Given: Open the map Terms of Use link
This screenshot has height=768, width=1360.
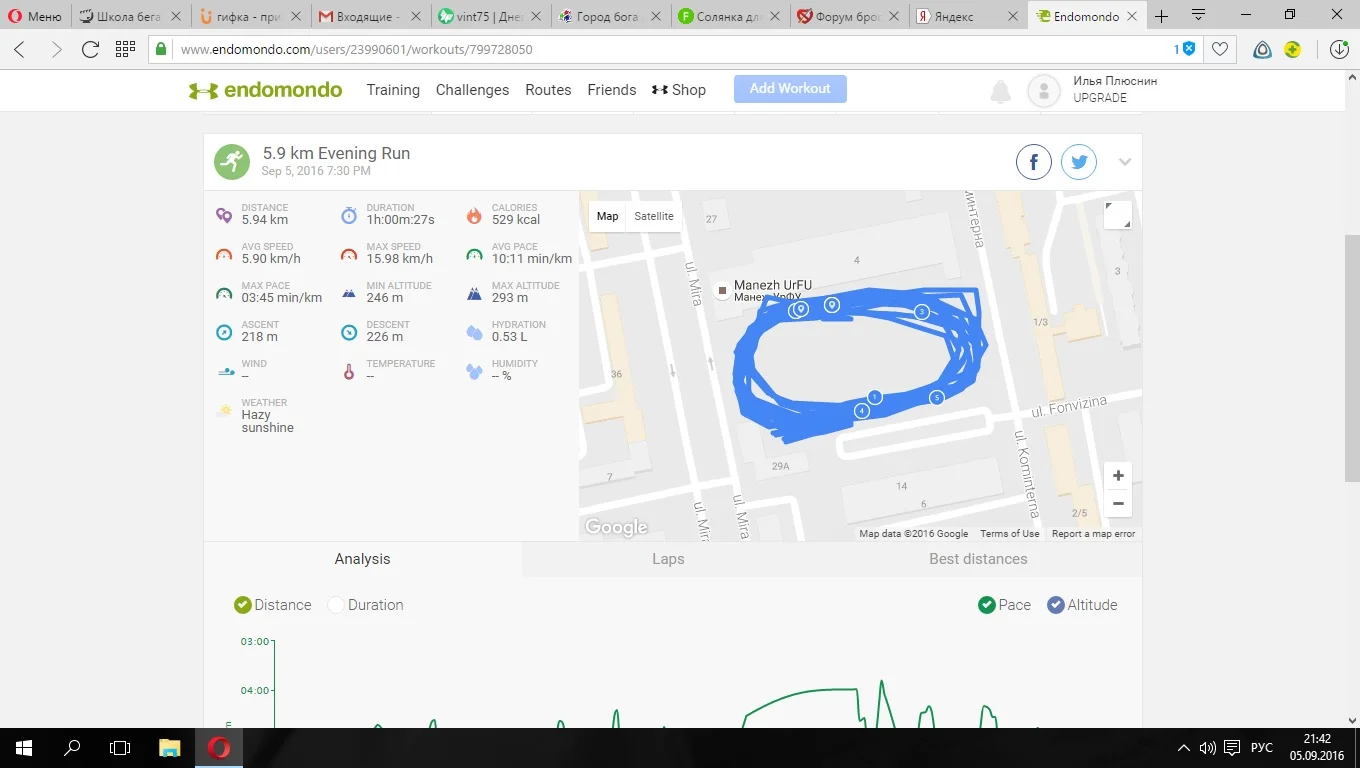Looking at the screenshot, I should [x=1010, y=534].
